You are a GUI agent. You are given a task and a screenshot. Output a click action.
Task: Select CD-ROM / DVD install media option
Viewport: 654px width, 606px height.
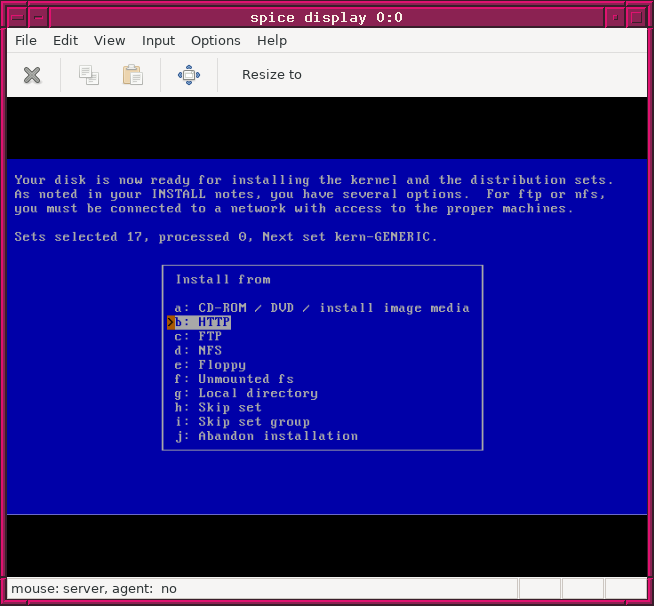coord(321,308)
